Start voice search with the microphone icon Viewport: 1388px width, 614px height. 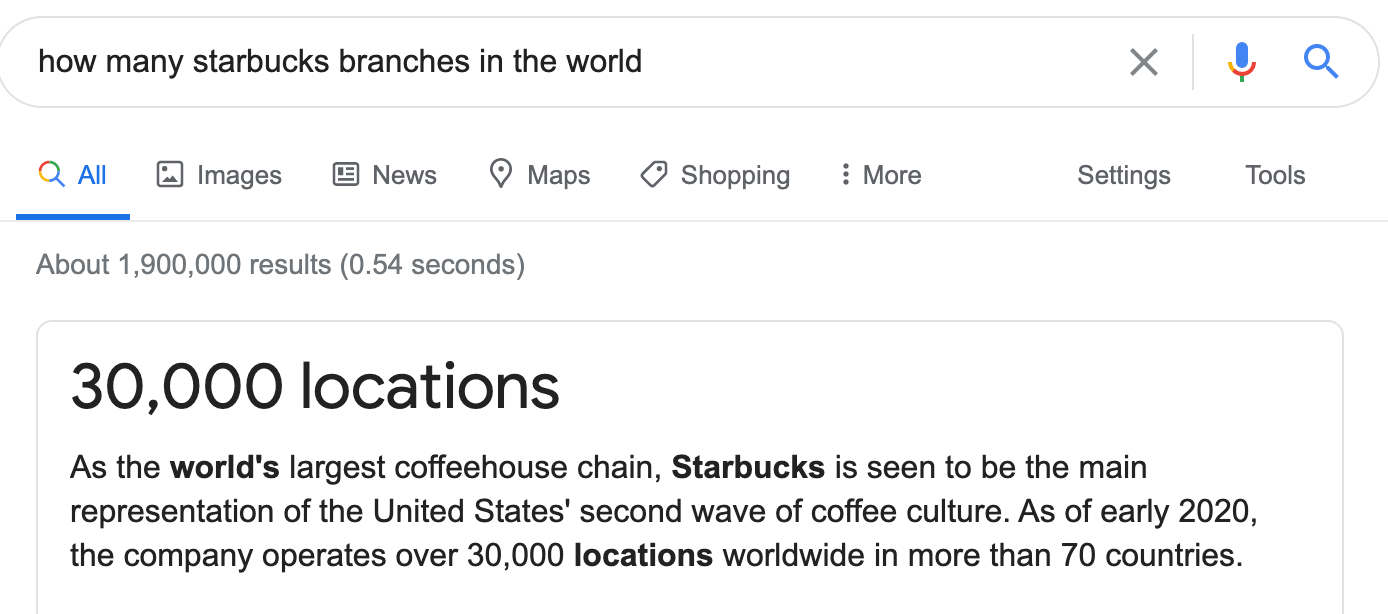[1241, 62]
